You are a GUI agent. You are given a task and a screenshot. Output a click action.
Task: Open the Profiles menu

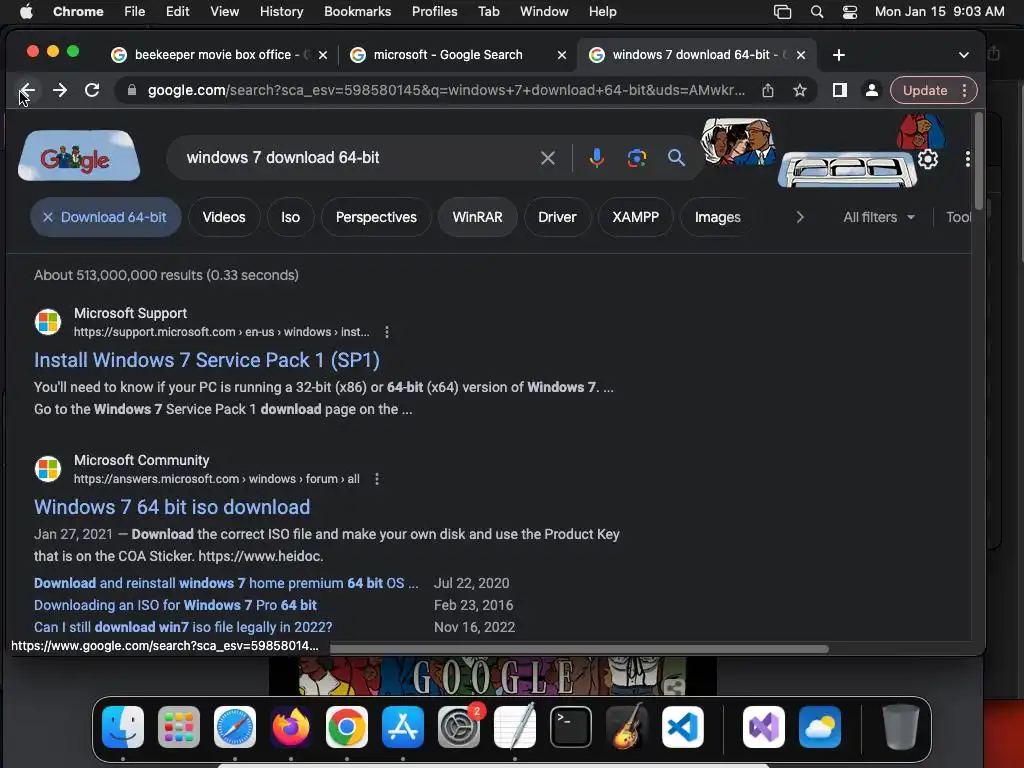[x=434, y=12]
